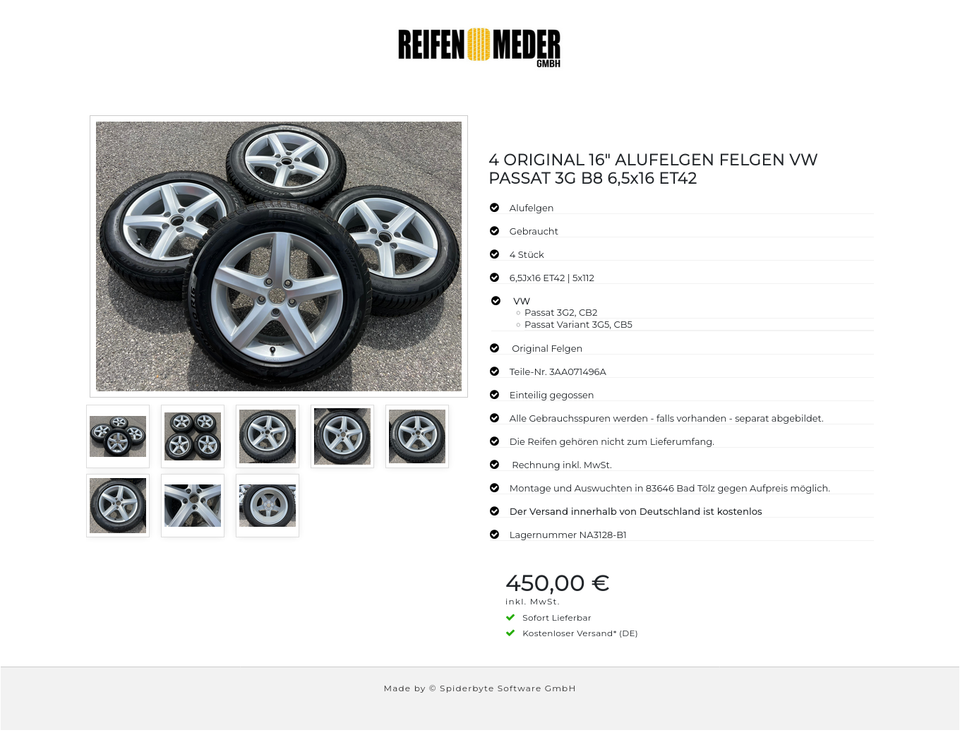The image size is (960, 731).
Task: Click the Spiderbyte Software GmbH footer link
Action: pyautogui.click(x=508, y=688)
